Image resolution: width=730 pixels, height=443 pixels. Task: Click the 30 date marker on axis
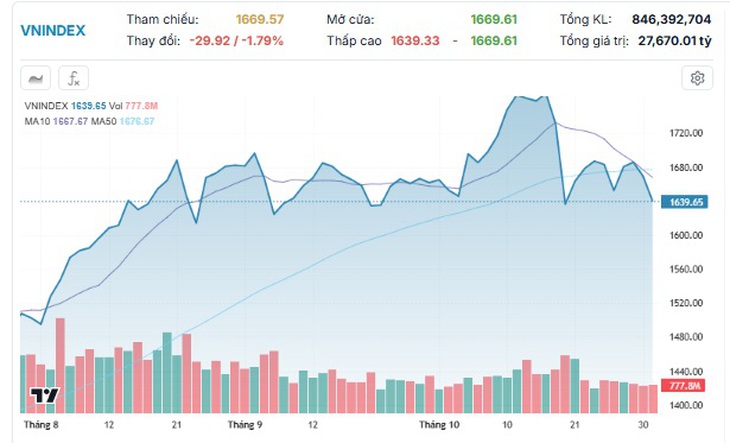[643, 425]
